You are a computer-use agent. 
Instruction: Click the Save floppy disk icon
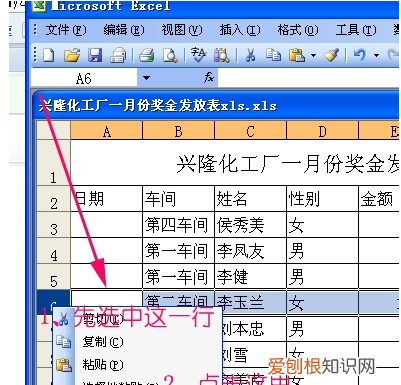click(x=95, y=55)
